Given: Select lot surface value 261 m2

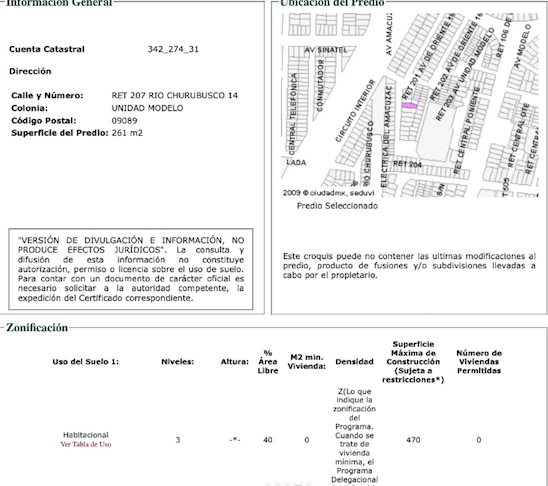Looking at the screenshot, I should 127,133.
